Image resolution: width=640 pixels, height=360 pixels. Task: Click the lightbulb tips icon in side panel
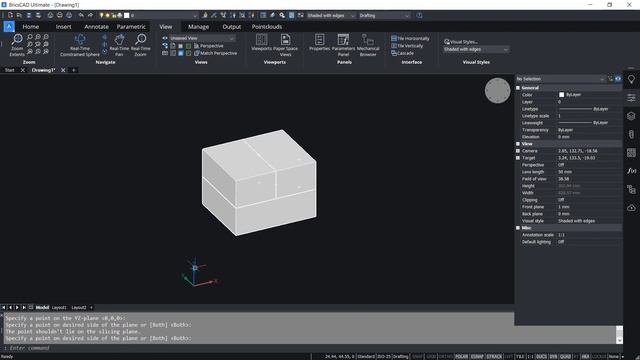[631, 80]
